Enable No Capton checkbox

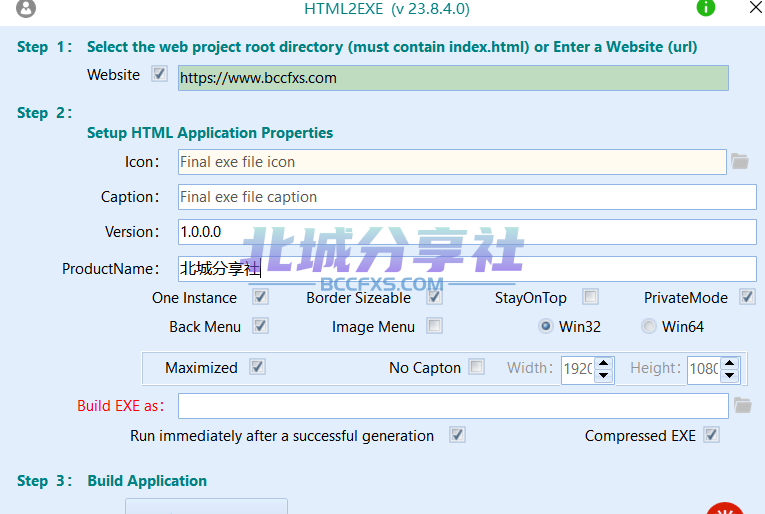coord(476,367)
